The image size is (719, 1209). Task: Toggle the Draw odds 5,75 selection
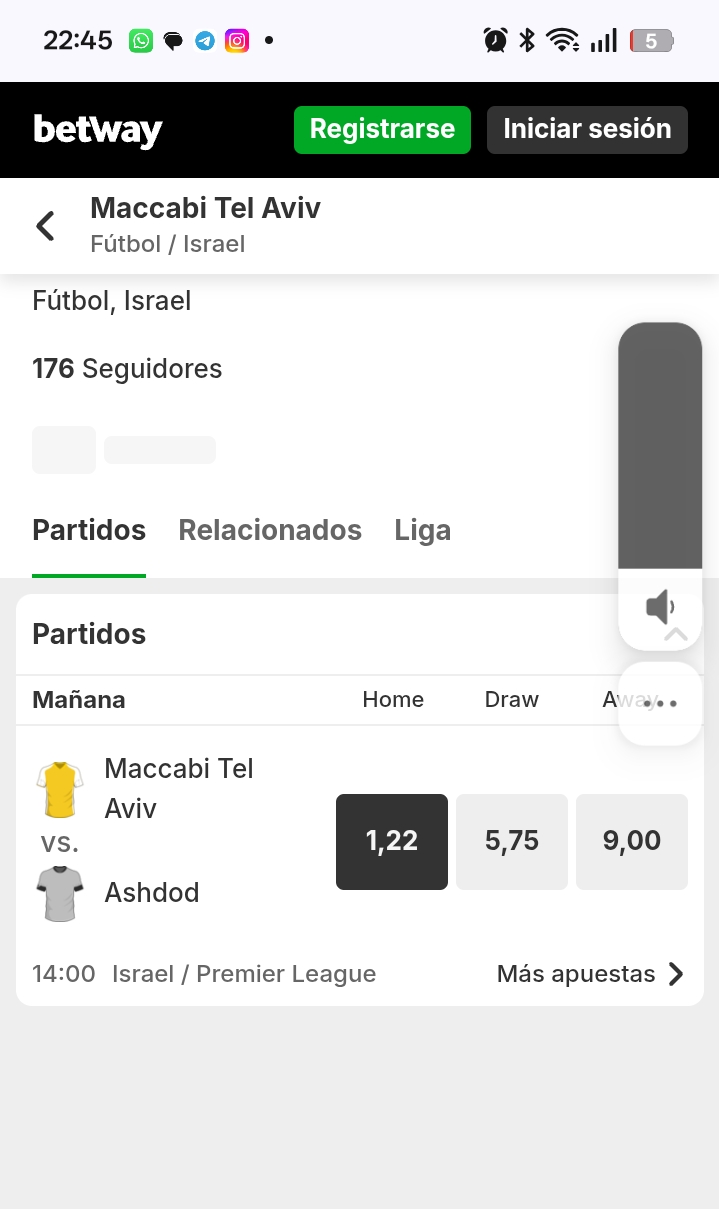click(512, 841)
